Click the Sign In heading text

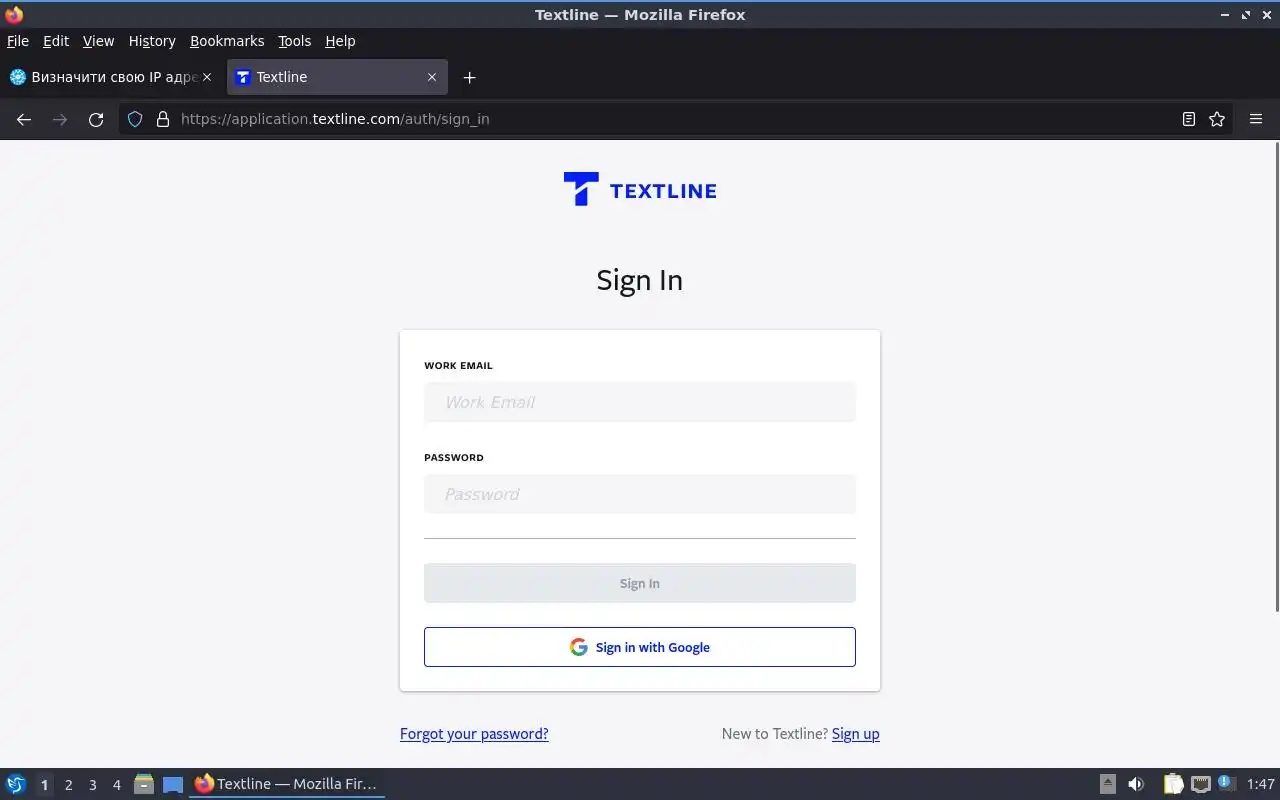(640, 280)
